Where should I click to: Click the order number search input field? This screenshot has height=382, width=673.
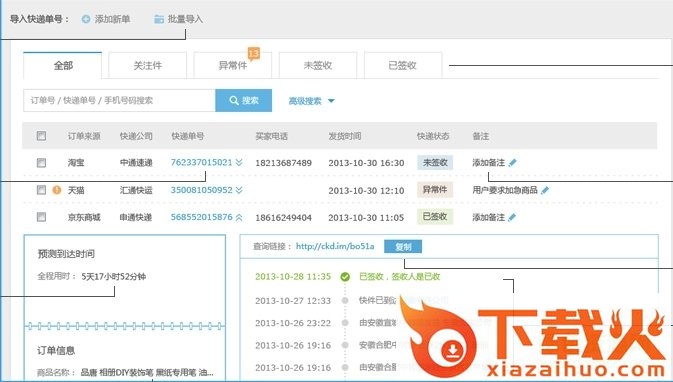tap(119, 100)
